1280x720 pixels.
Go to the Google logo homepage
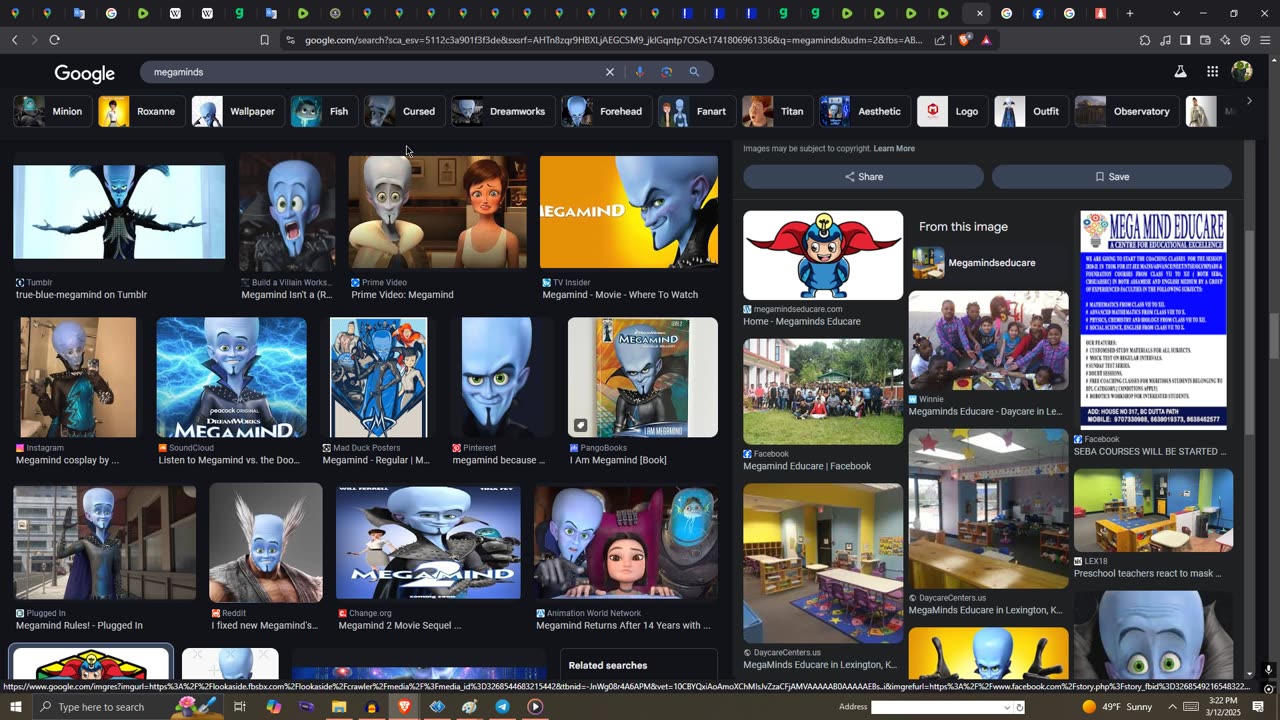pyautogui.click(x=85, y=74)
